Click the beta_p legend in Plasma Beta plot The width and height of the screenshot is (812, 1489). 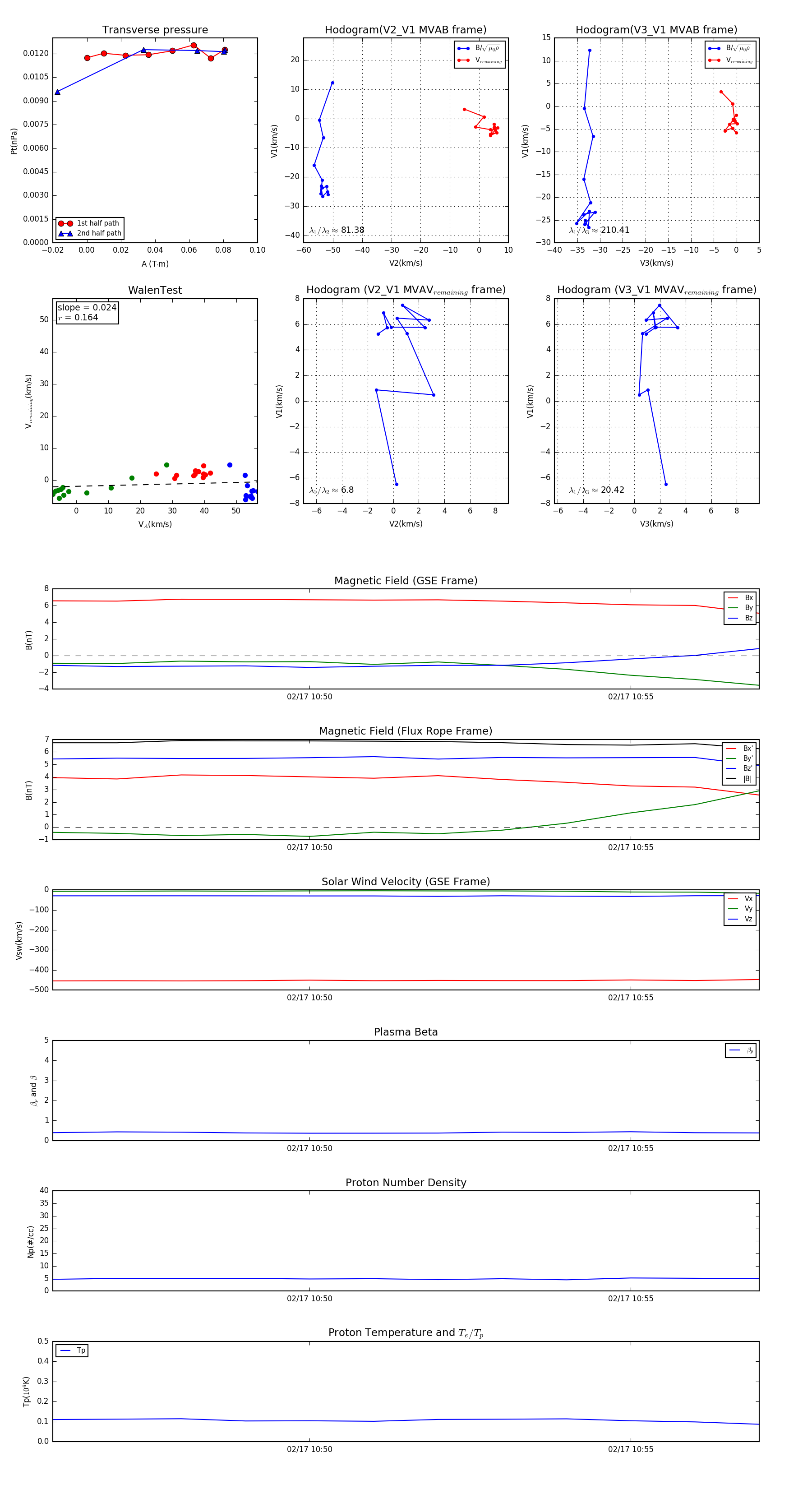[741, 1050]
